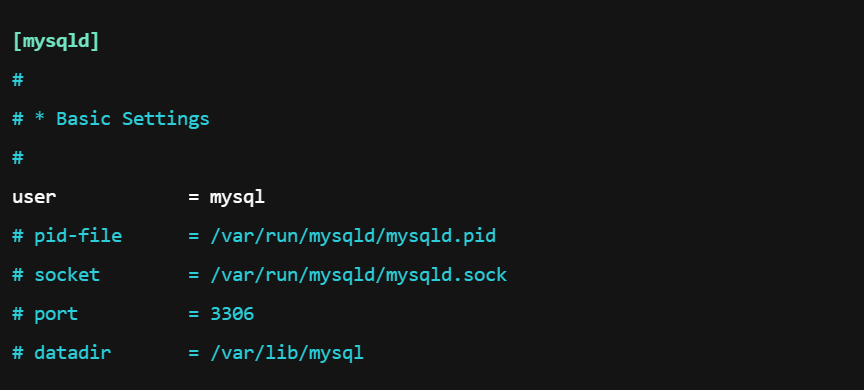The height and width of the screenshot is (390, 864).
Task: Click the asterisk before Basic Settings
Action: point(40,118)
